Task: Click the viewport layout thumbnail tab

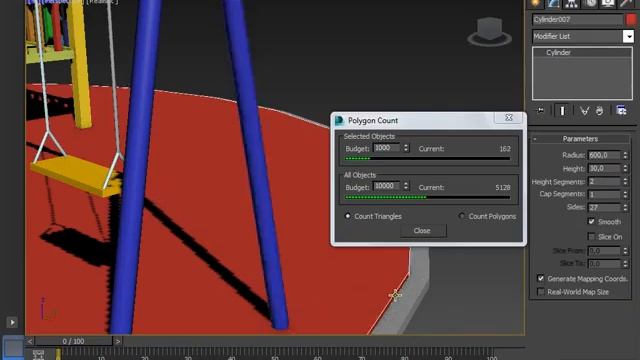Action: point(13,348)
